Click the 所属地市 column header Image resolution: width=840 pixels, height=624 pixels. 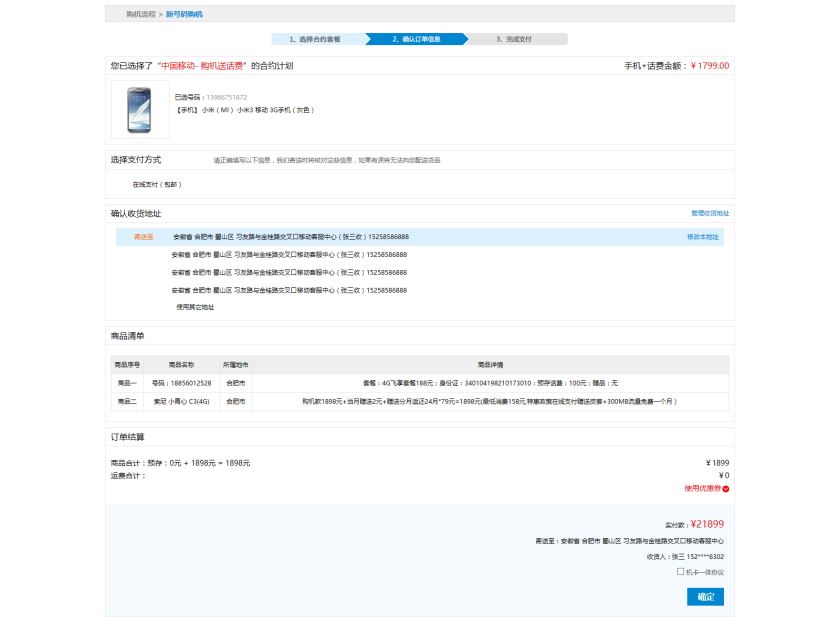(236, 365)
